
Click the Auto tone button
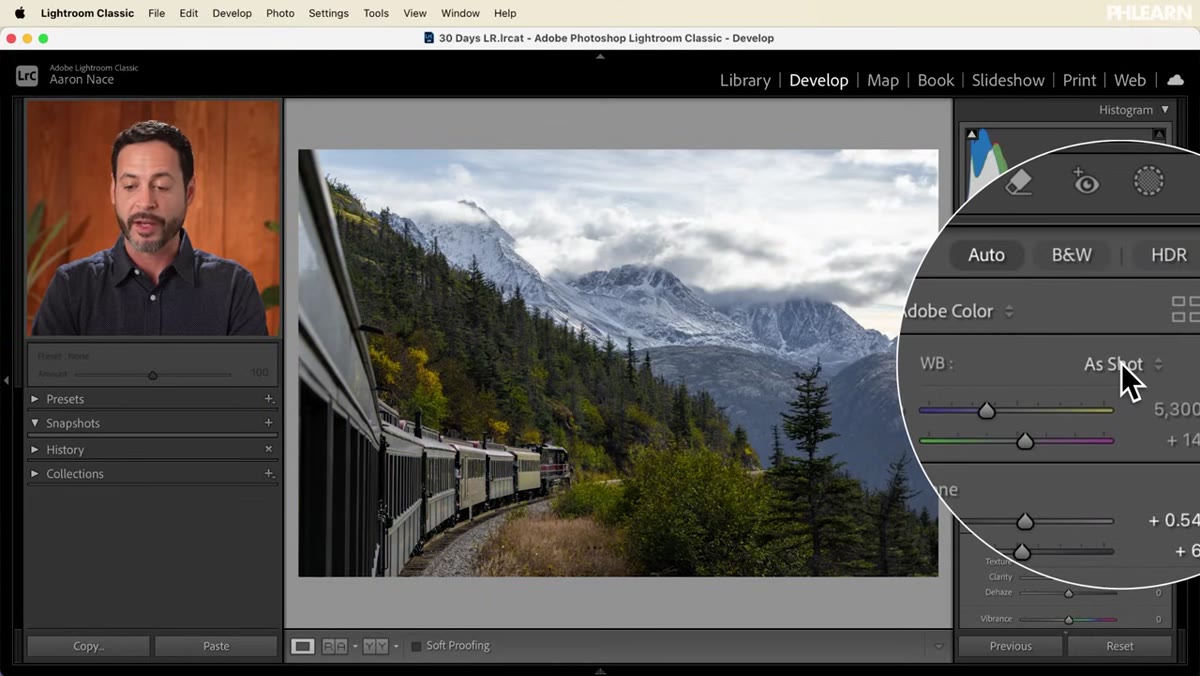(986, 255)
